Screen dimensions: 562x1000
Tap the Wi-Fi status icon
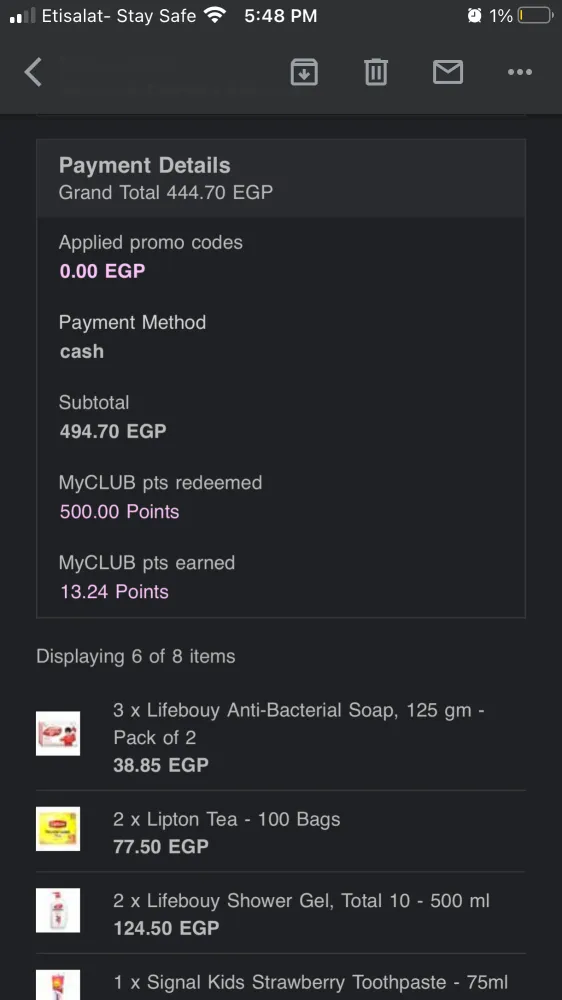point(216,15)
